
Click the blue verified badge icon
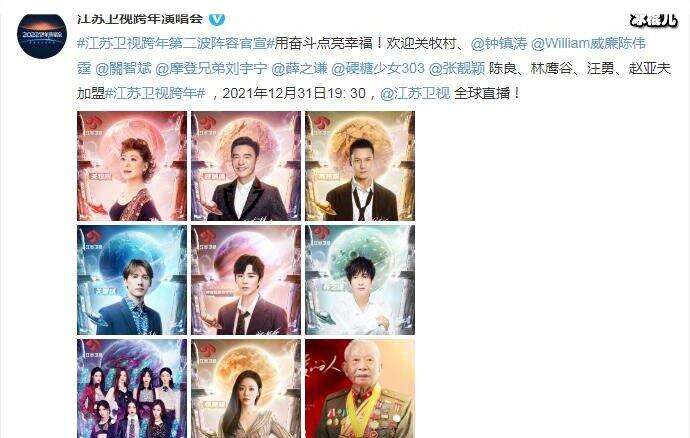(216, 19)
